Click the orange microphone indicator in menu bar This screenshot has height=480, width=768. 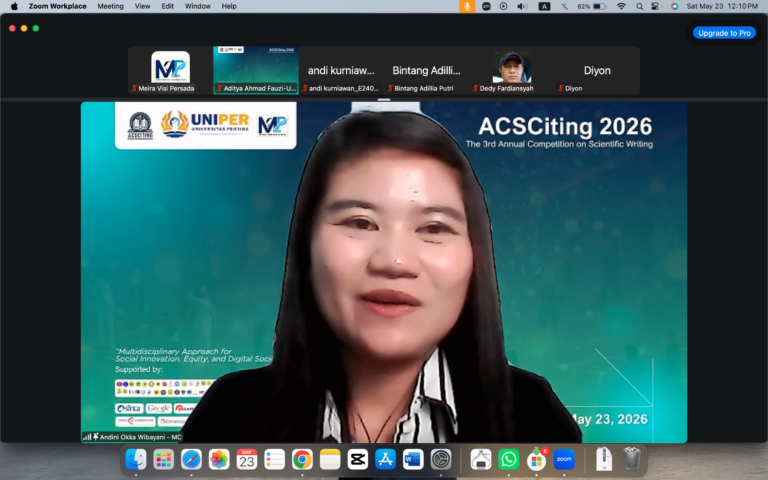[467, 6]
